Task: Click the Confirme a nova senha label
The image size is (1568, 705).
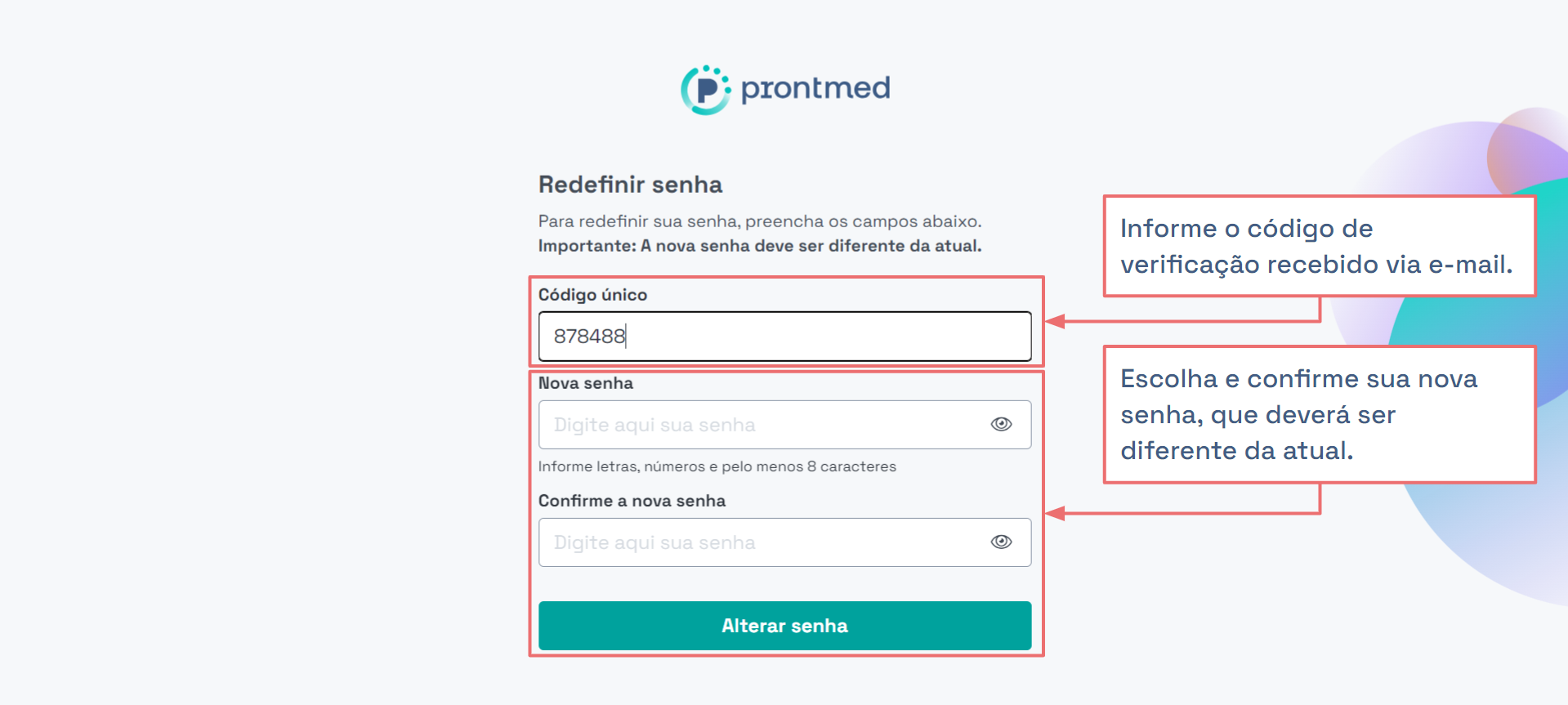Action: tap(632, 501)
